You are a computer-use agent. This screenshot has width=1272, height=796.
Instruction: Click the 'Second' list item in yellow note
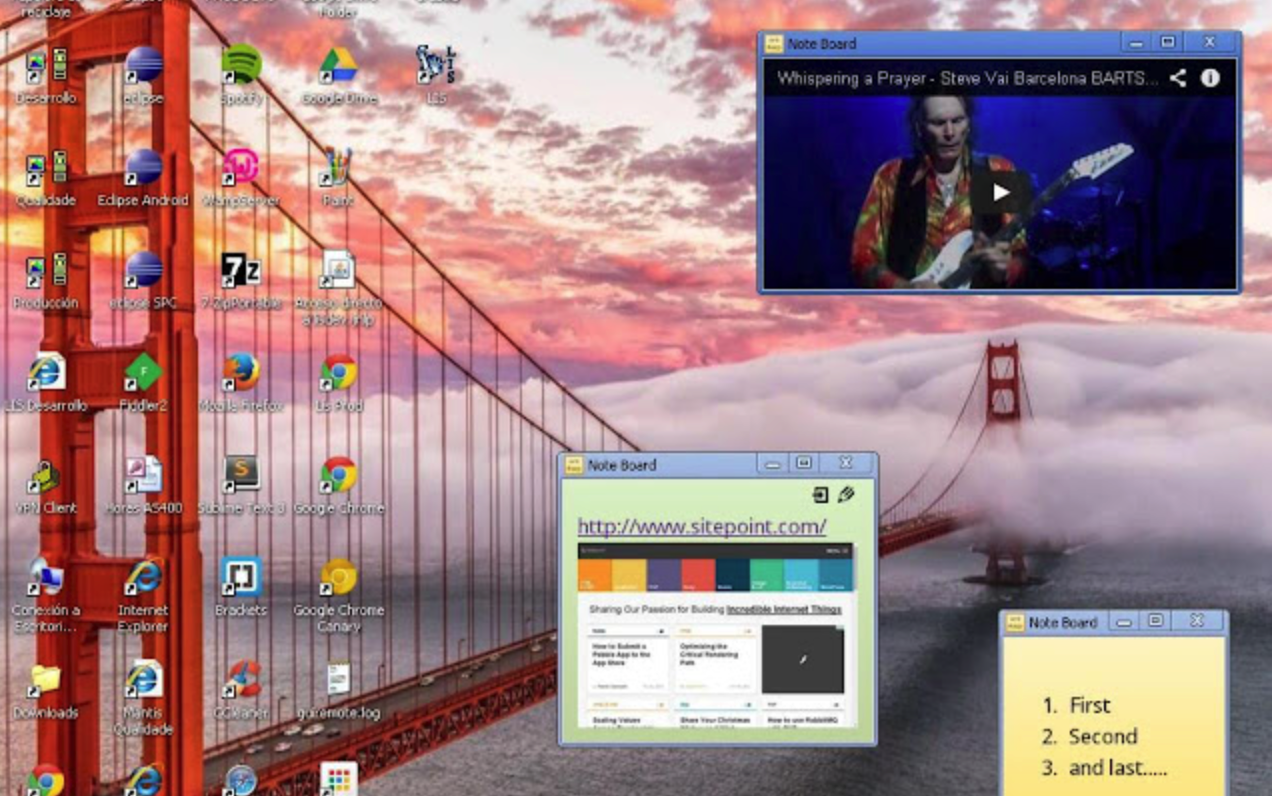tap(1102, 736)
